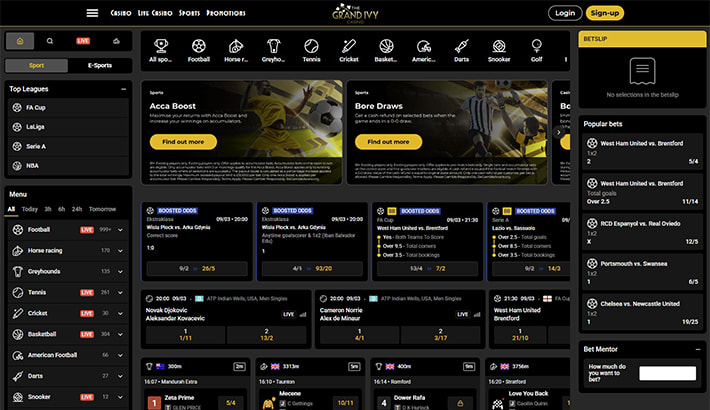Open stats icon for Djokovic vs Kovacevic
The height and width of the screenshot is (410, 710).
click(303, 314)
